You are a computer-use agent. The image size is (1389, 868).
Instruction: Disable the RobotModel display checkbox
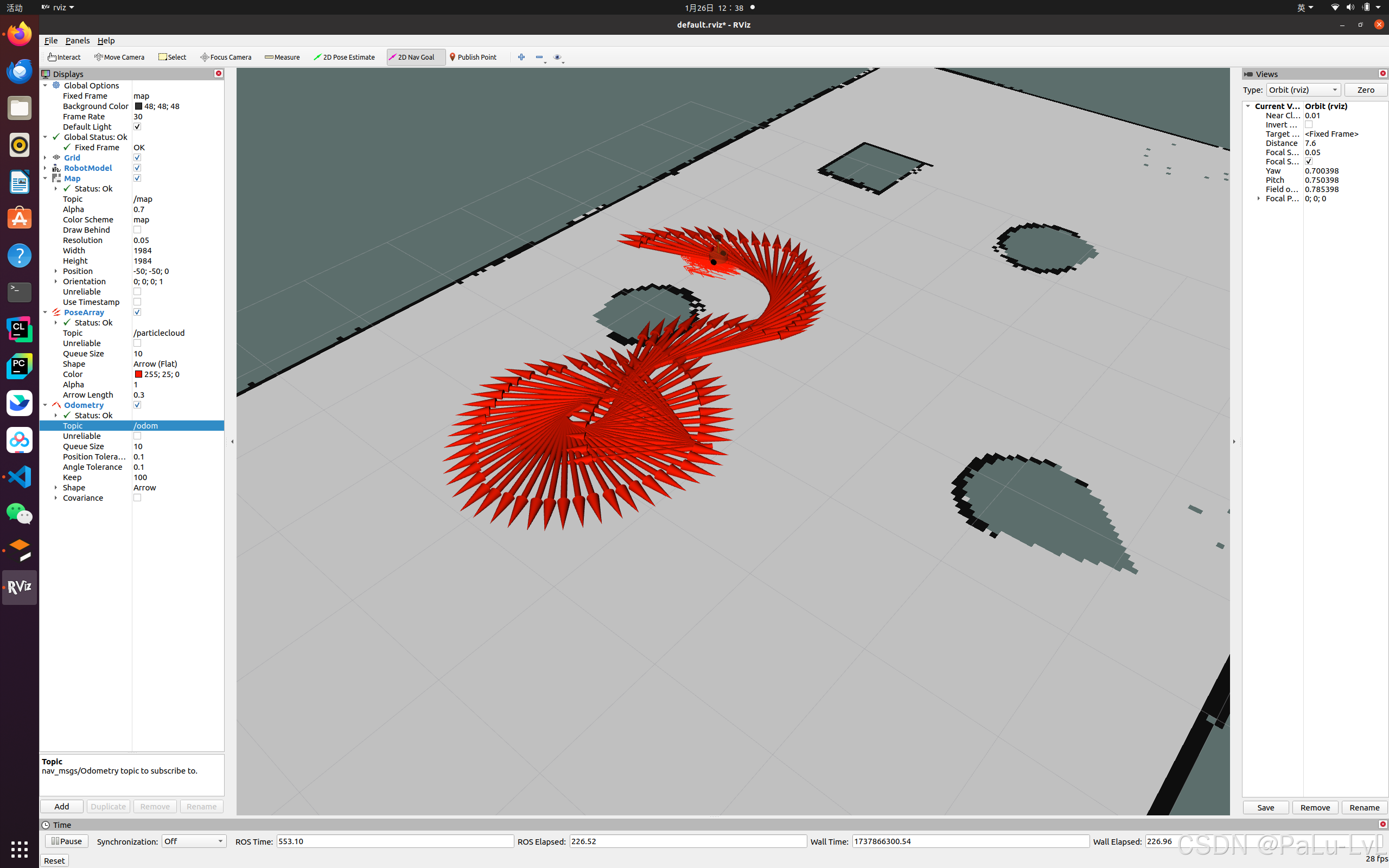click(x=137, y=168)
